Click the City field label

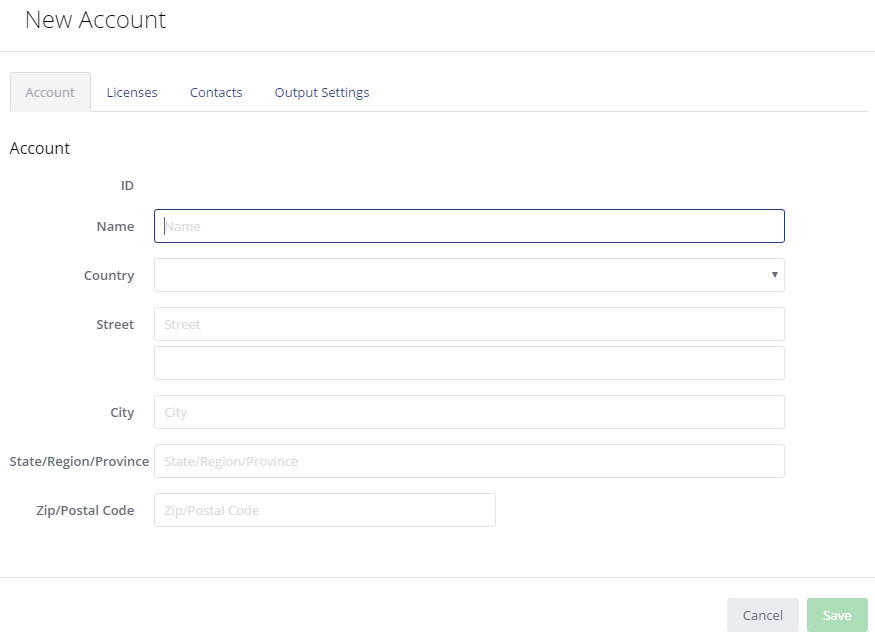pyautogui.click(x=122, y=412)
